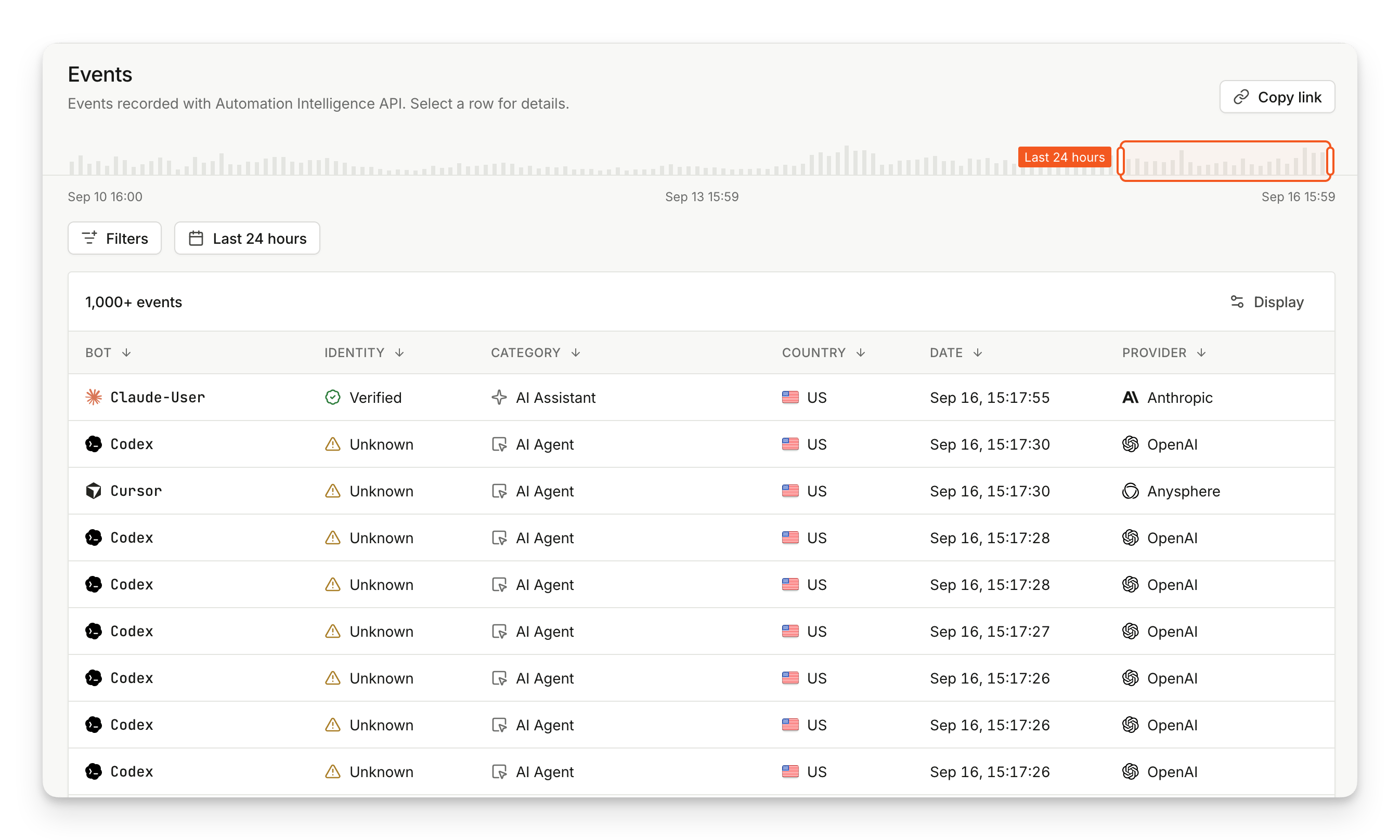Viewport: 1400px width, 840px height.
Task: Click the Anthropic provider logo
Action: point(1131,397)
